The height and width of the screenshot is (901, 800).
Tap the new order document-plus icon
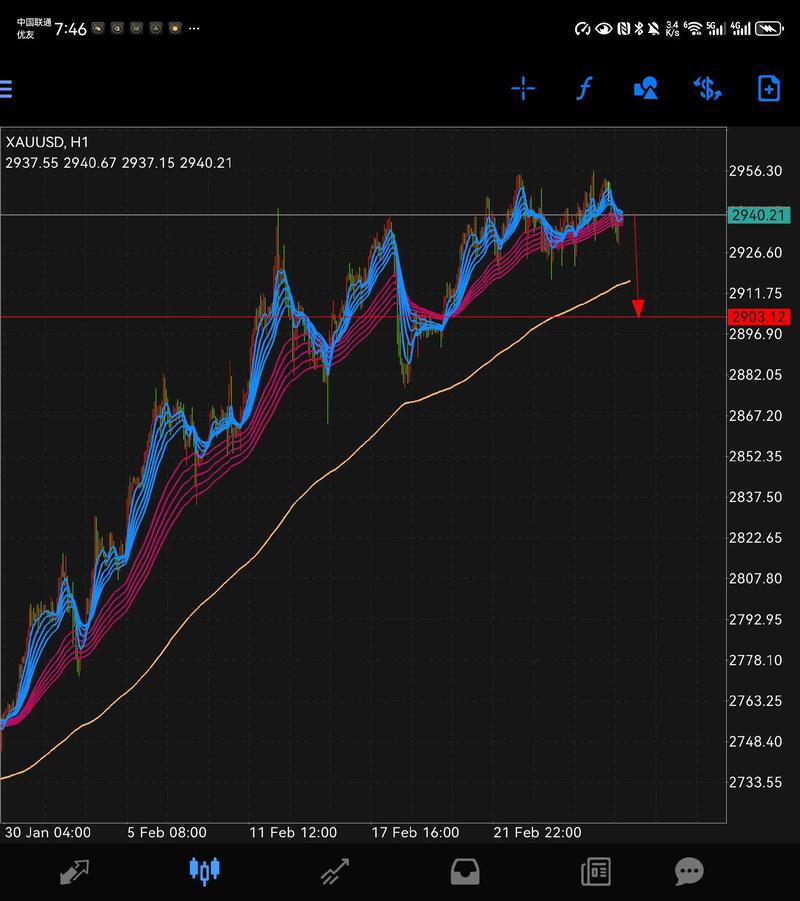pyautogui.click(x=768, y=89)
